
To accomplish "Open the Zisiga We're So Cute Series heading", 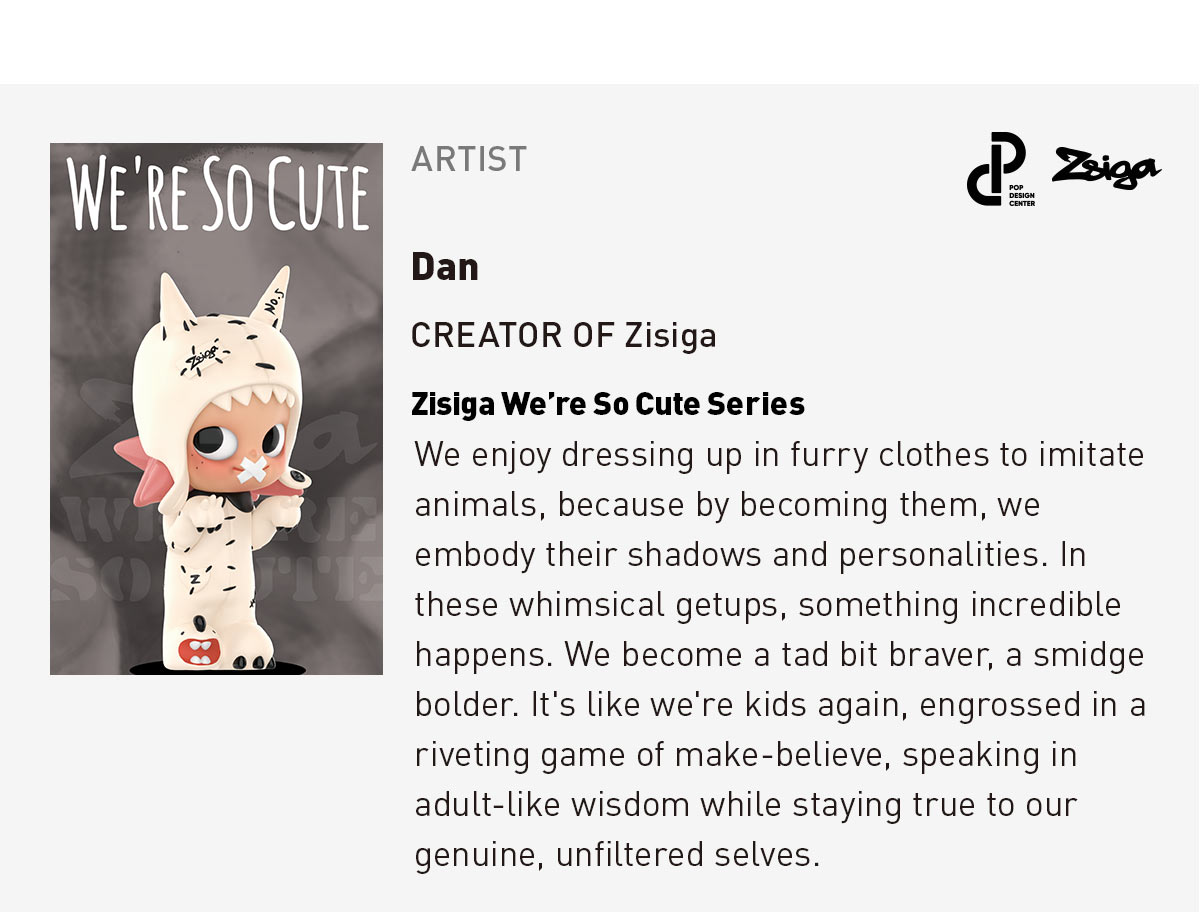I will click(x=608, y=404).
